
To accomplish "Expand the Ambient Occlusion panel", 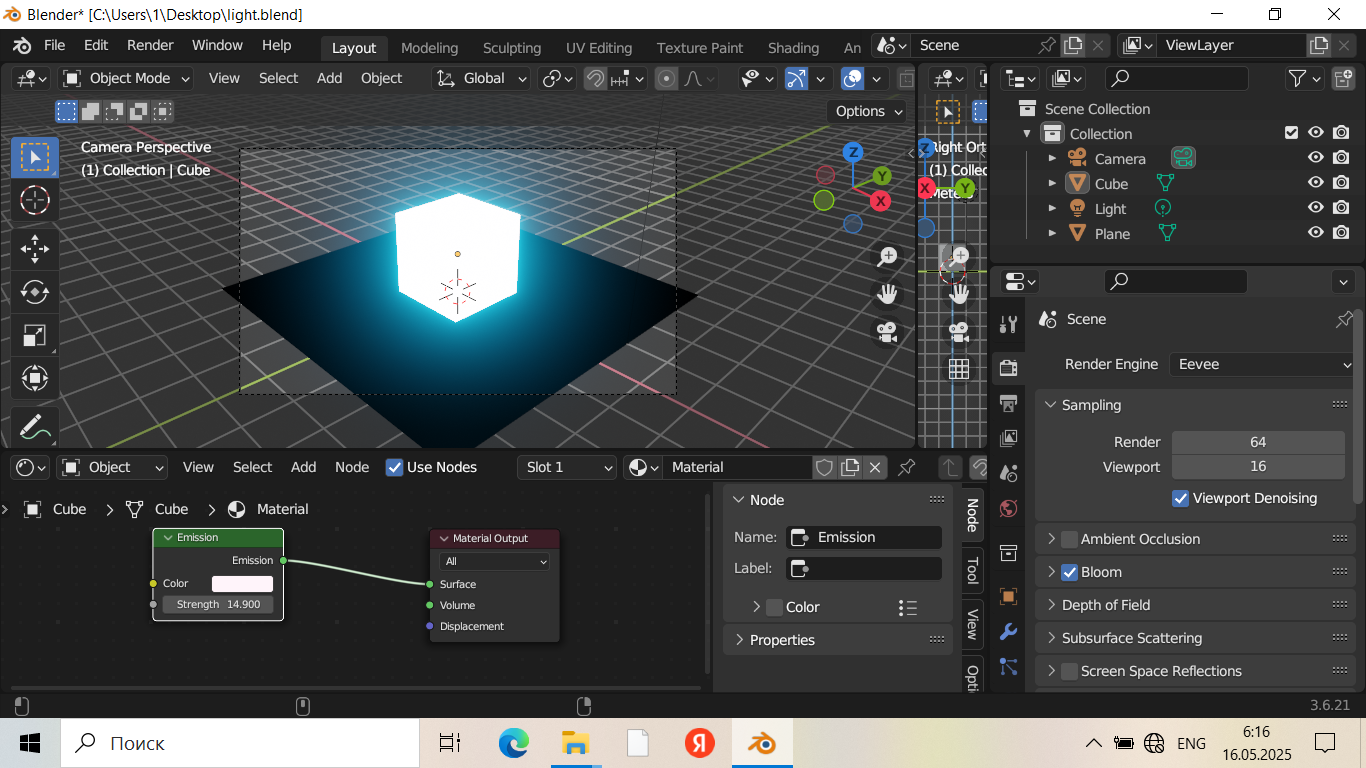I will [1051, 539].
